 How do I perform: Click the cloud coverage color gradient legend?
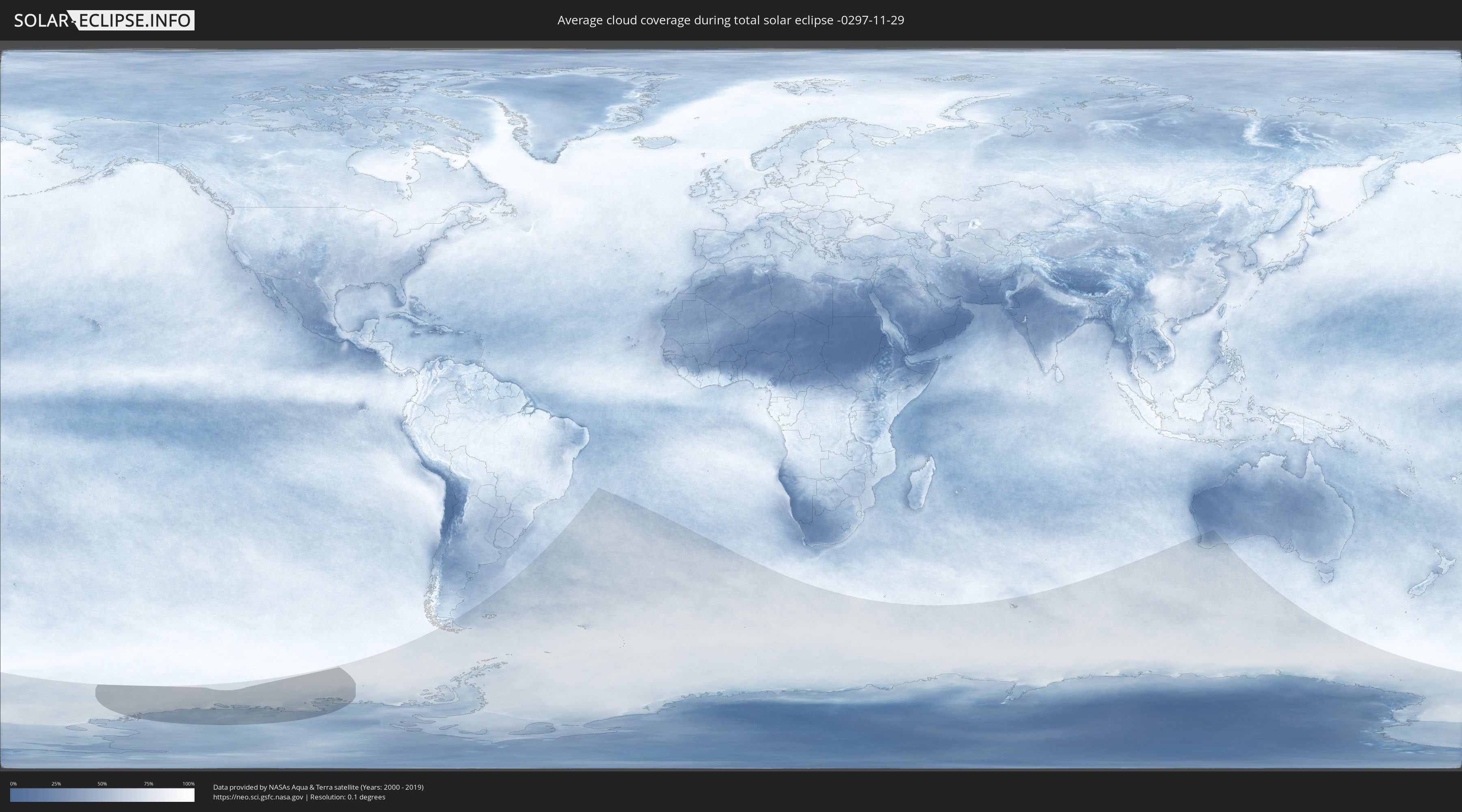[x=102, y=795]
